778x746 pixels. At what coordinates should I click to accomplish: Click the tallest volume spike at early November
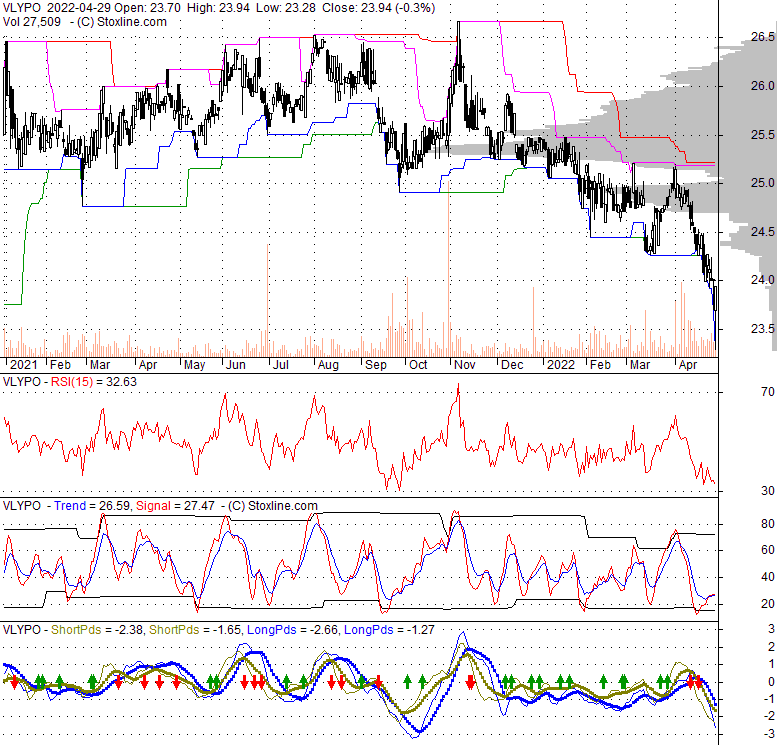pyautogui.click(x=450, y=268)
